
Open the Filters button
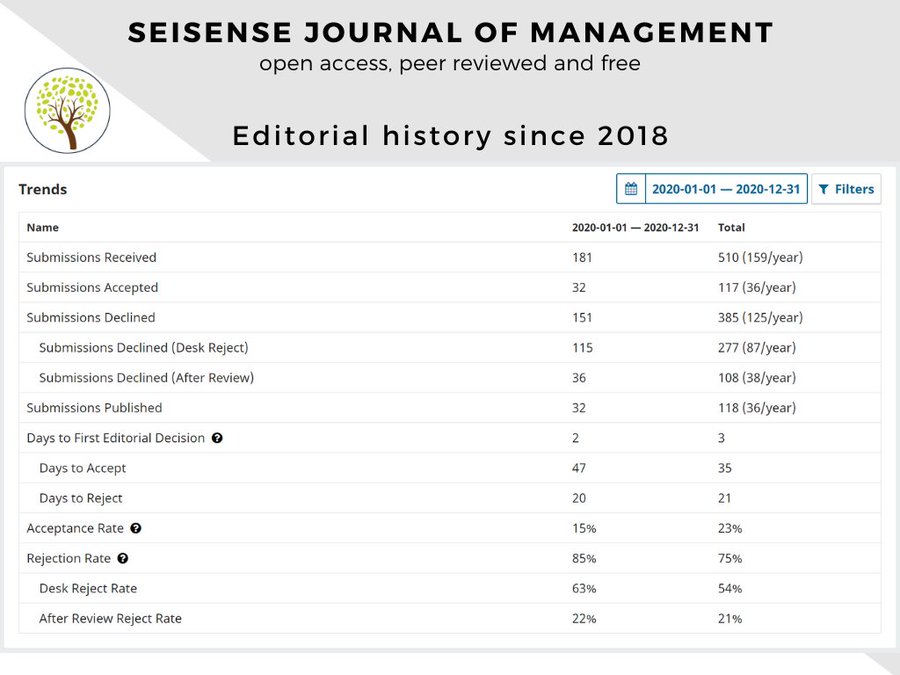(846, 189)
